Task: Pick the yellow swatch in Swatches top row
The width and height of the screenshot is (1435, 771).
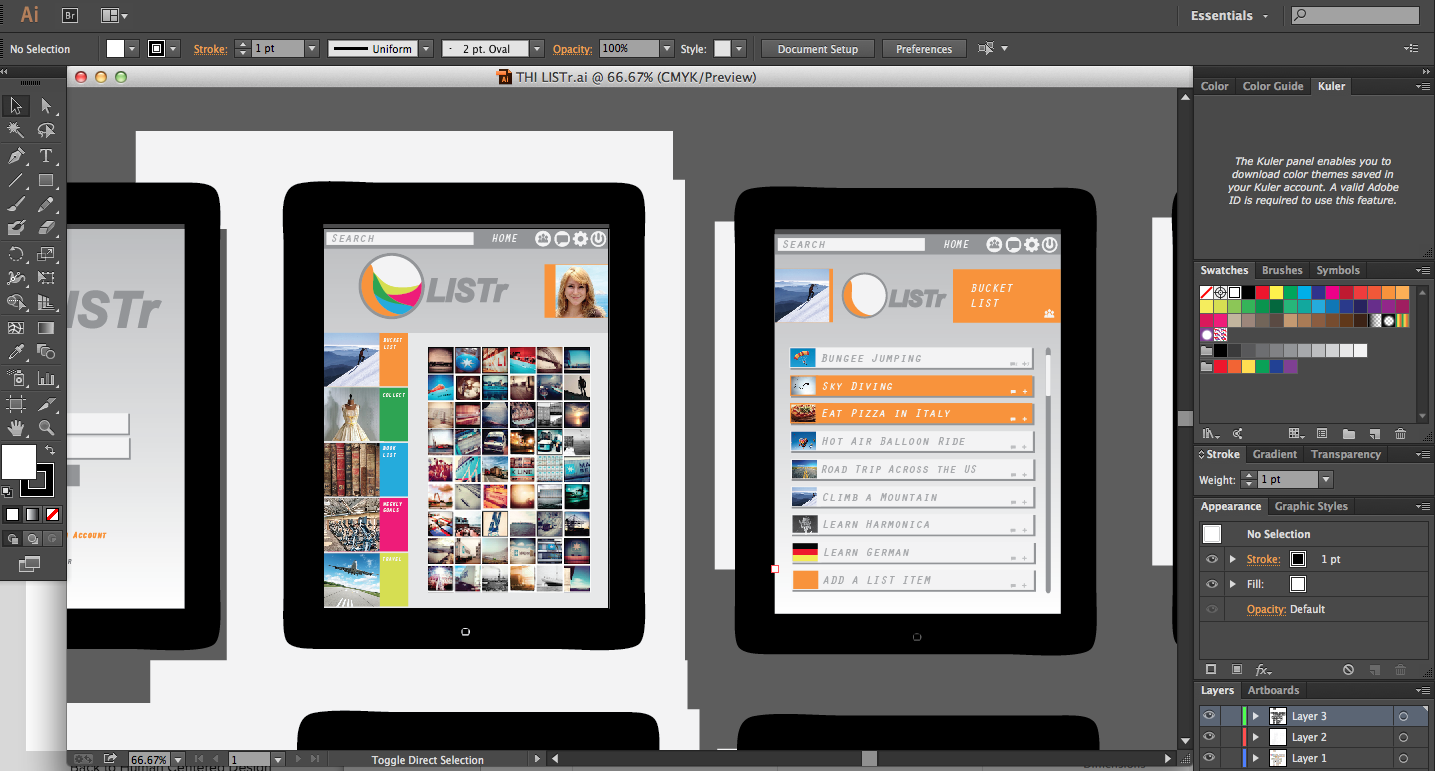Action: (1276, 293)
